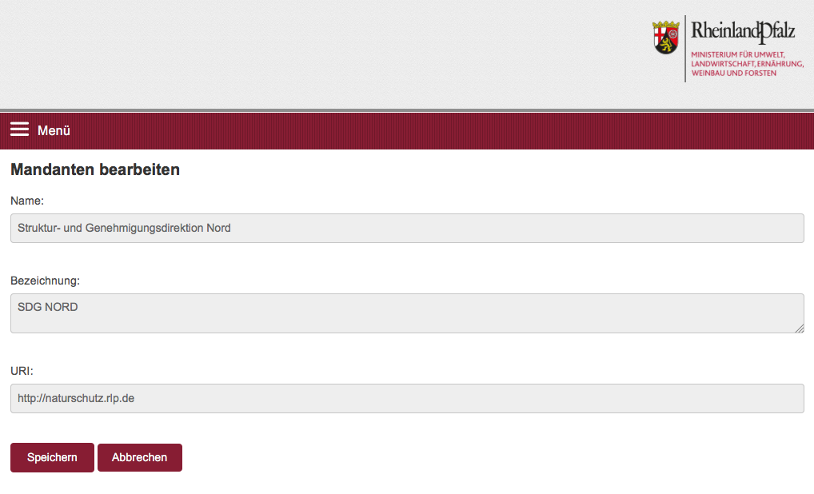Click the RheinlandPfalz wordmark logo
The height and width of the screenshot is (494, 814).
[x=743, y=31]
